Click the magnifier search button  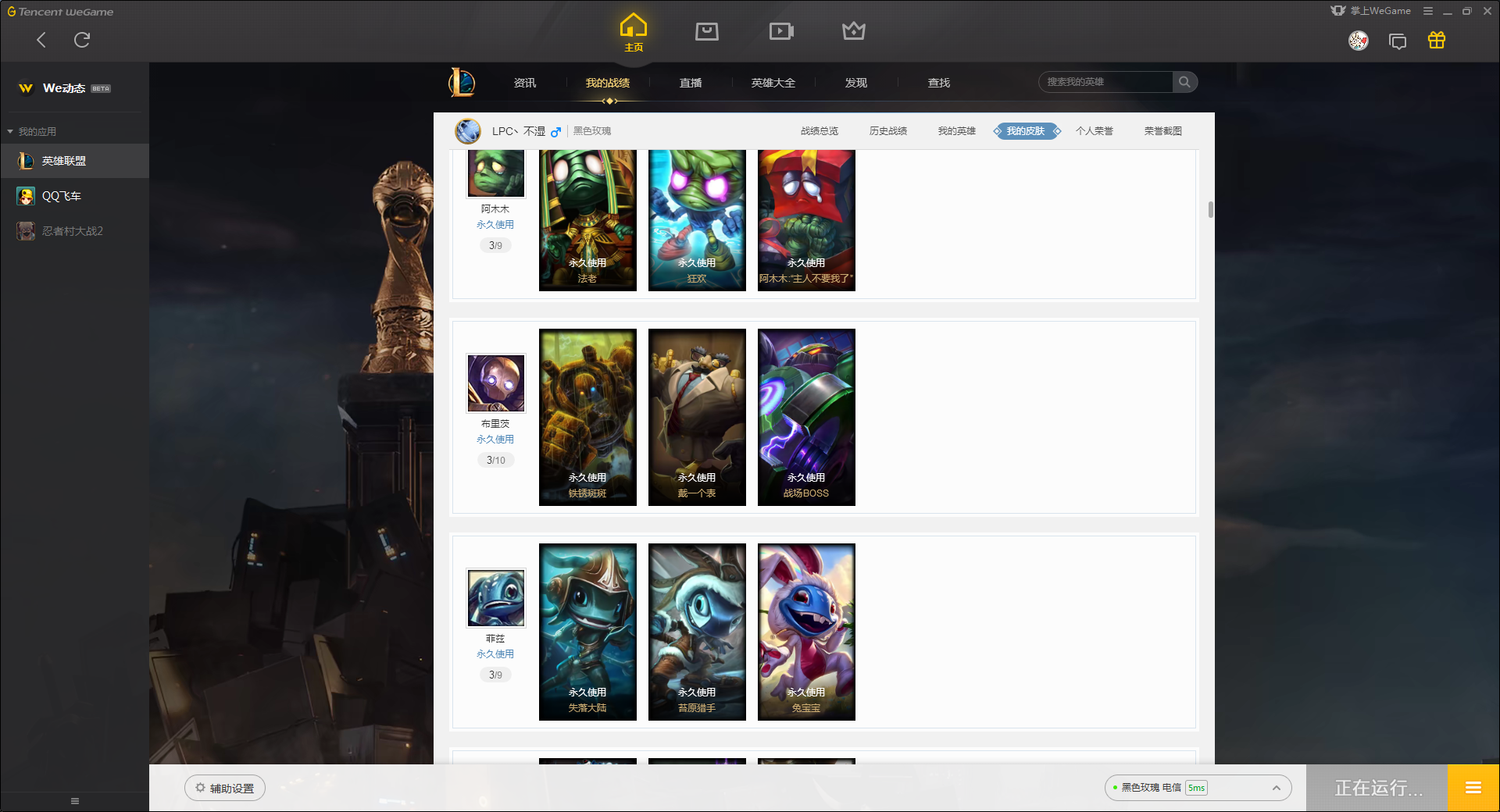click(x=1185, y=82)
